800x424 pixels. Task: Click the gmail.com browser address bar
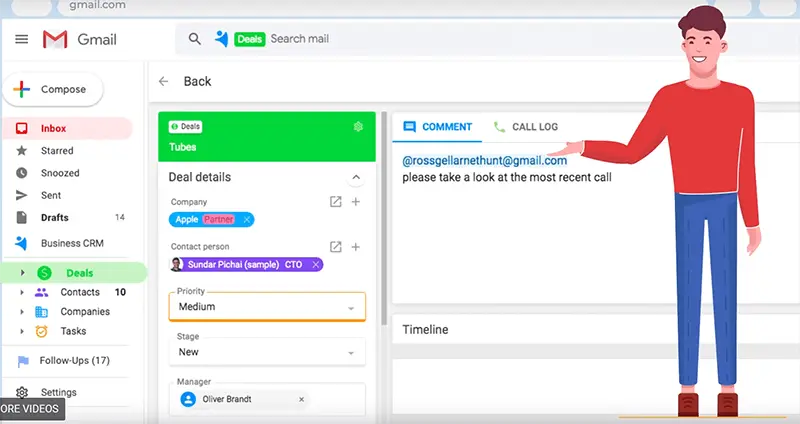tap(97, 5)
